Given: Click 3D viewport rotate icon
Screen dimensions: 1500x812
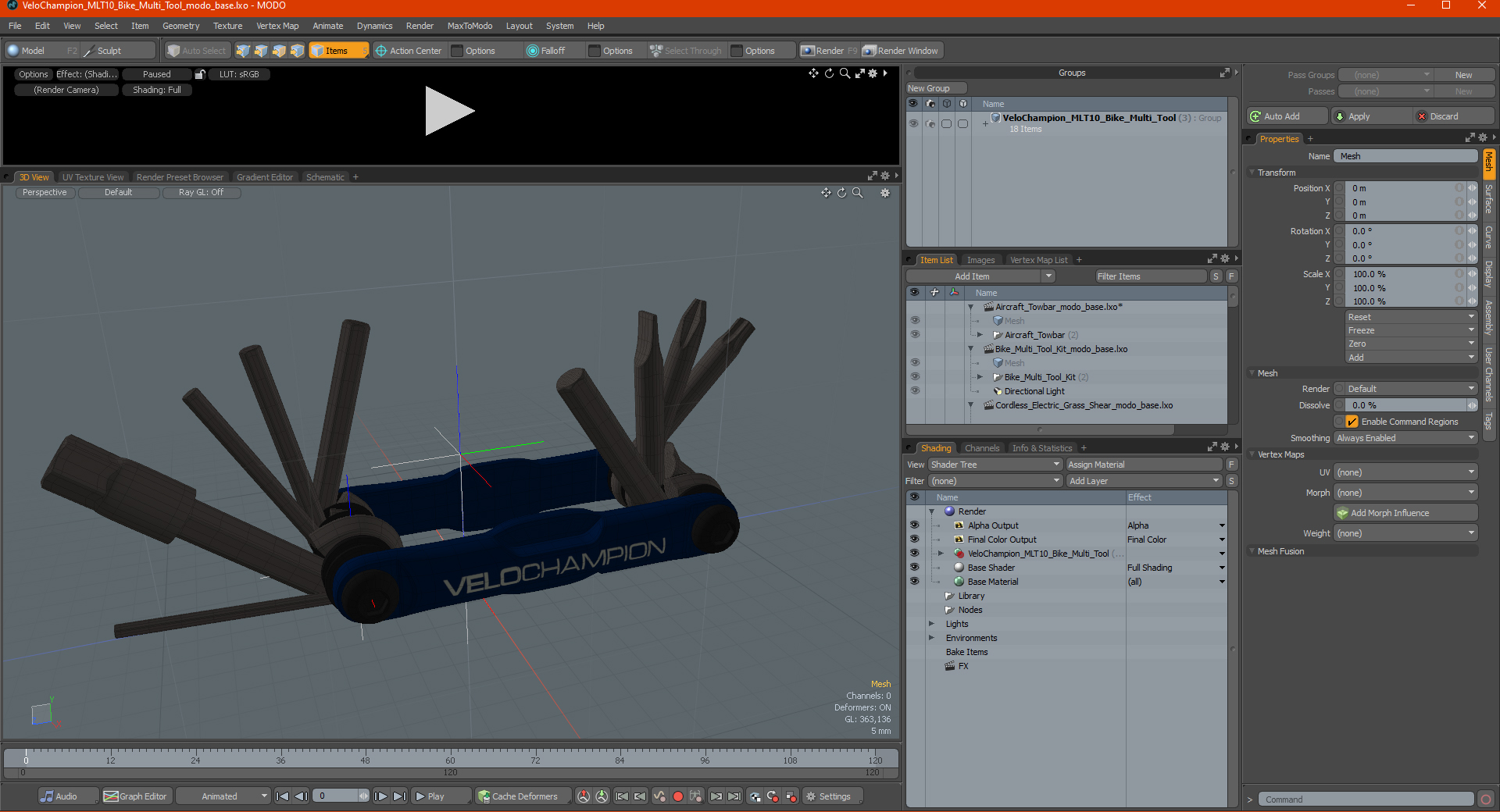Looking at the screenshot, I should (841, 193).
